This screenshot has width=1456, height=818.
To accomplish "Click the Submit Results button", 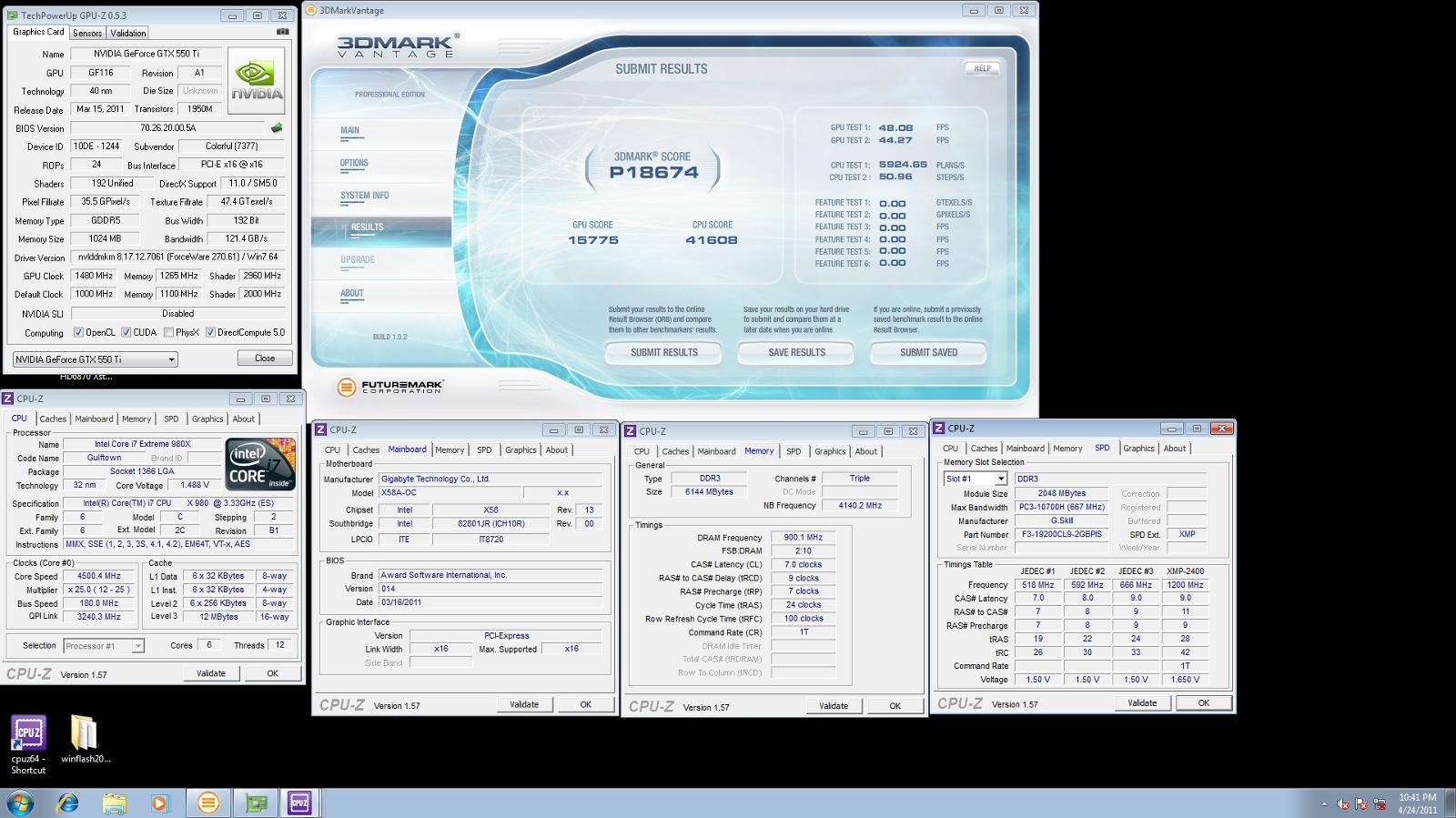I will point(664,353).
